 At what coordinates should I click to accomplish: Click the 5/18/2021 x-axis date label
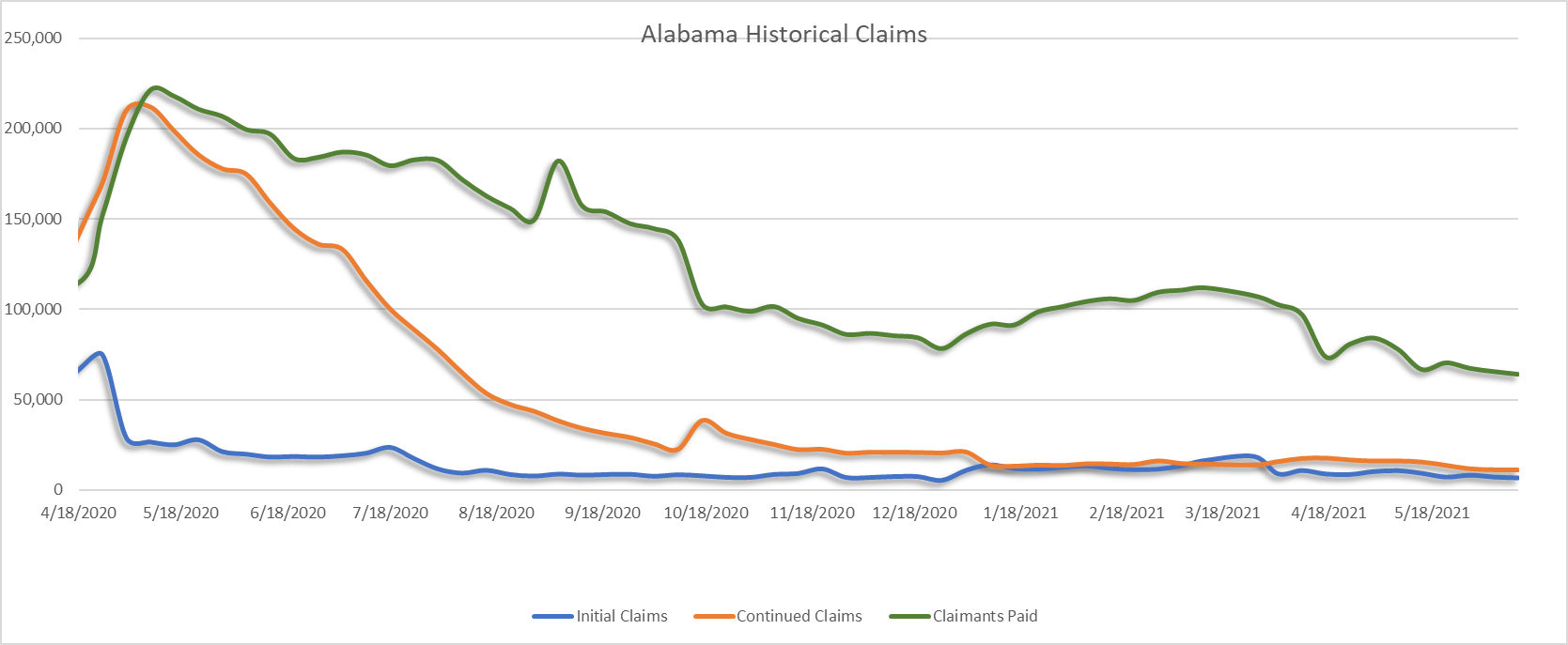point(1431,513)
